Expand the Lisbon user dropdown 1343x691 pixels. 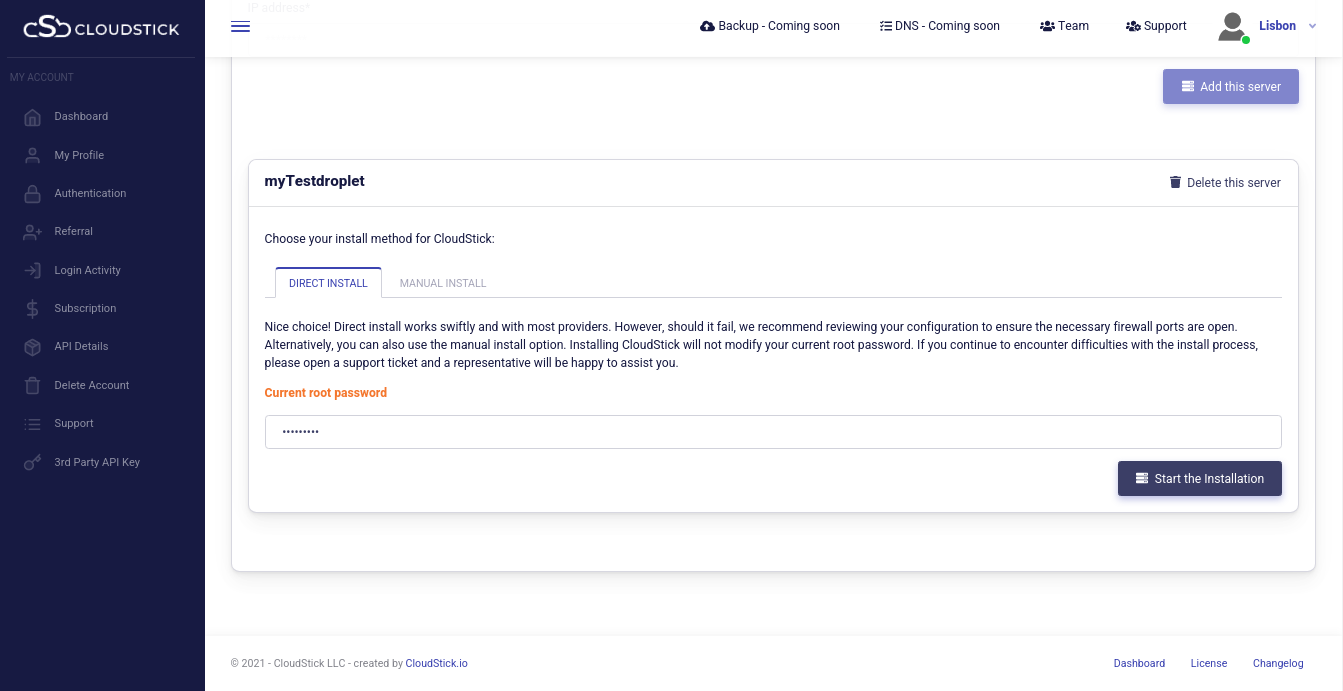pyautogui.click(x=1312, y=26)
